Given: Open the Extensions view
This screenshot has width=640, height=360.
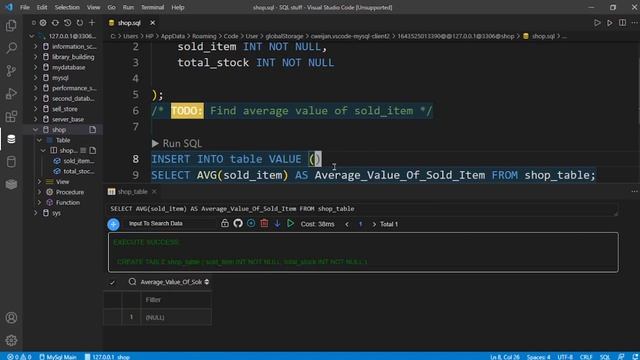Looking at the screenshot, I should point(11,116).
